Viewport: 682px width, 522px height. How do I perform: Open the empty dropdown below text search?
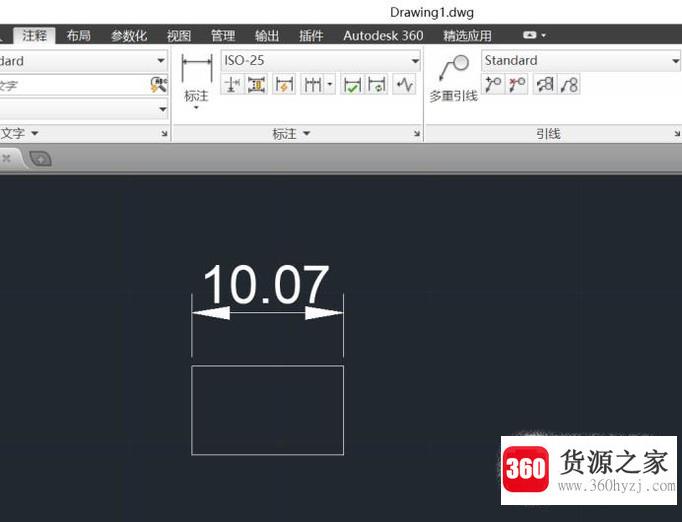pyautogui.click(x=163, y=109)
